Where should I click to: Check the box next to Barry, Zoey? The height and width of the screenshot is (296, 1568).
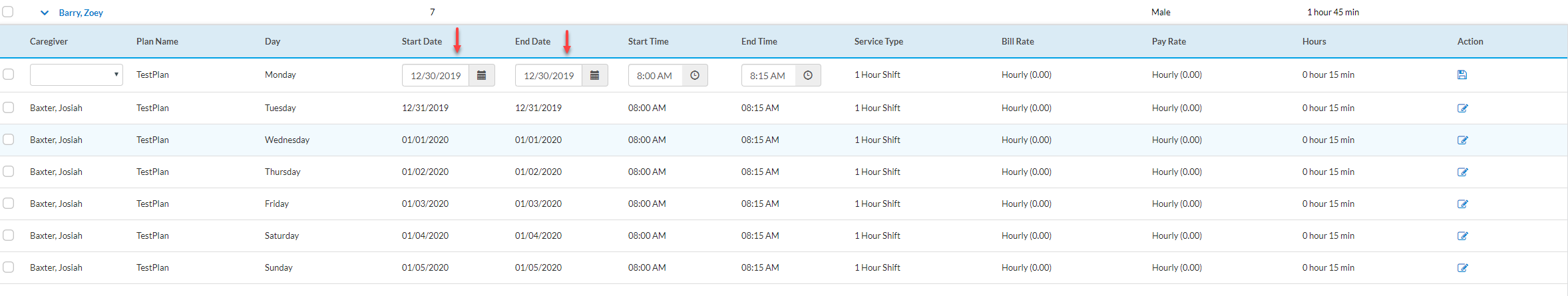(8, 12)
